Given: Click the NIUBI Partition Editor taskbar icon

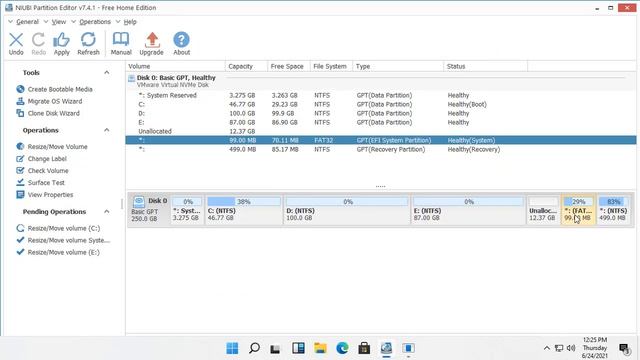Looking at the screenshot, I should pos(386,348).
